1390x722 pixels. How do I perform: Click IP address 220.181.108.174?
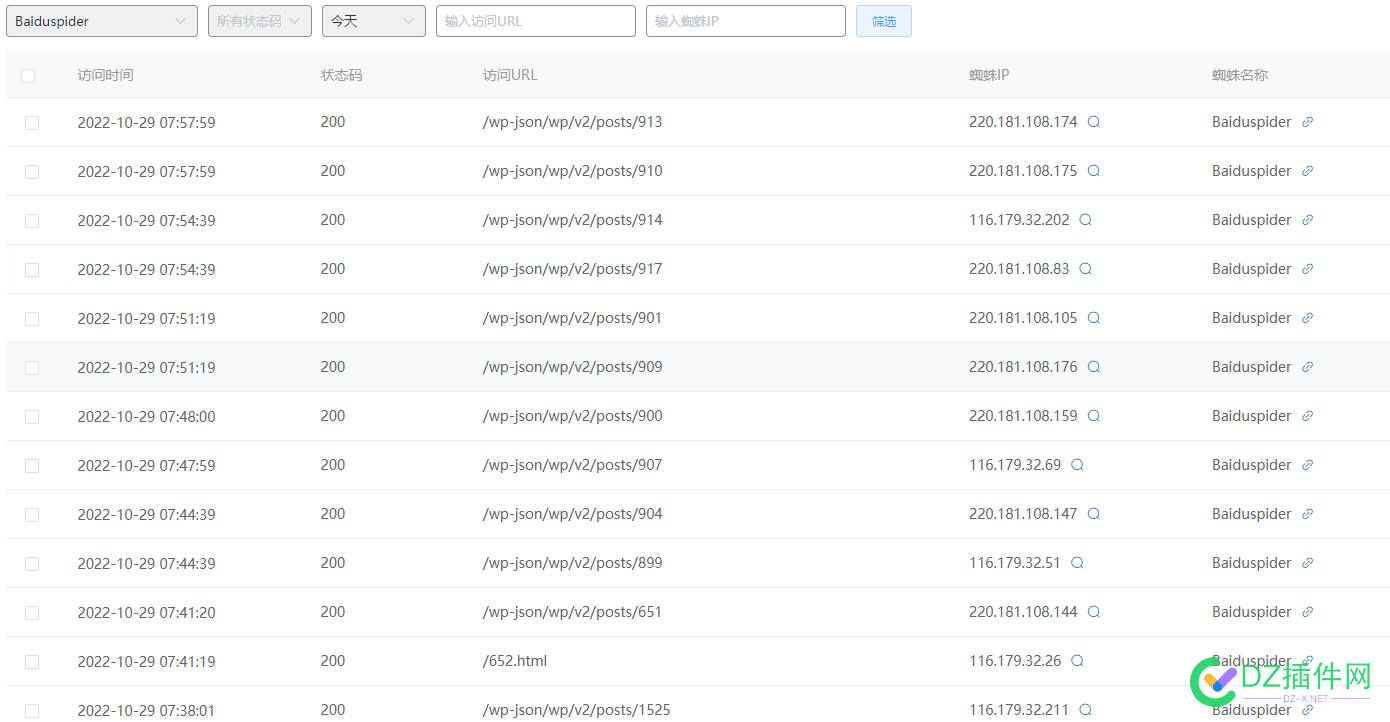click(x=1023, y=122)
